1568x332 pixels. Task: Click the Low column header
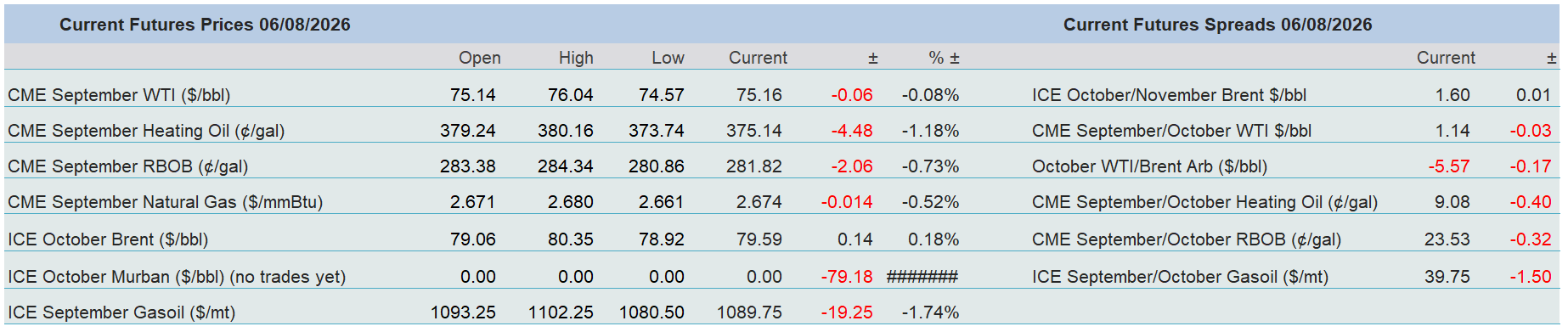[x=668, y=58]
